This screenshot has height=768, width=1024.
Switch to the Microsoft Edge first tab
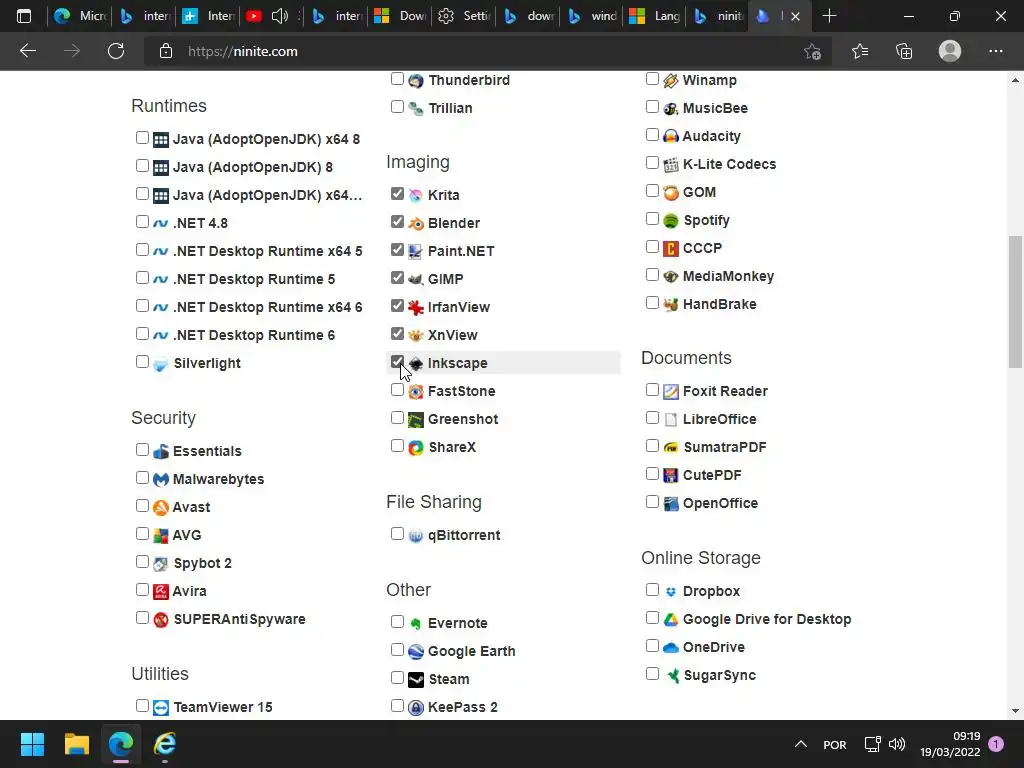click(79, 16)
